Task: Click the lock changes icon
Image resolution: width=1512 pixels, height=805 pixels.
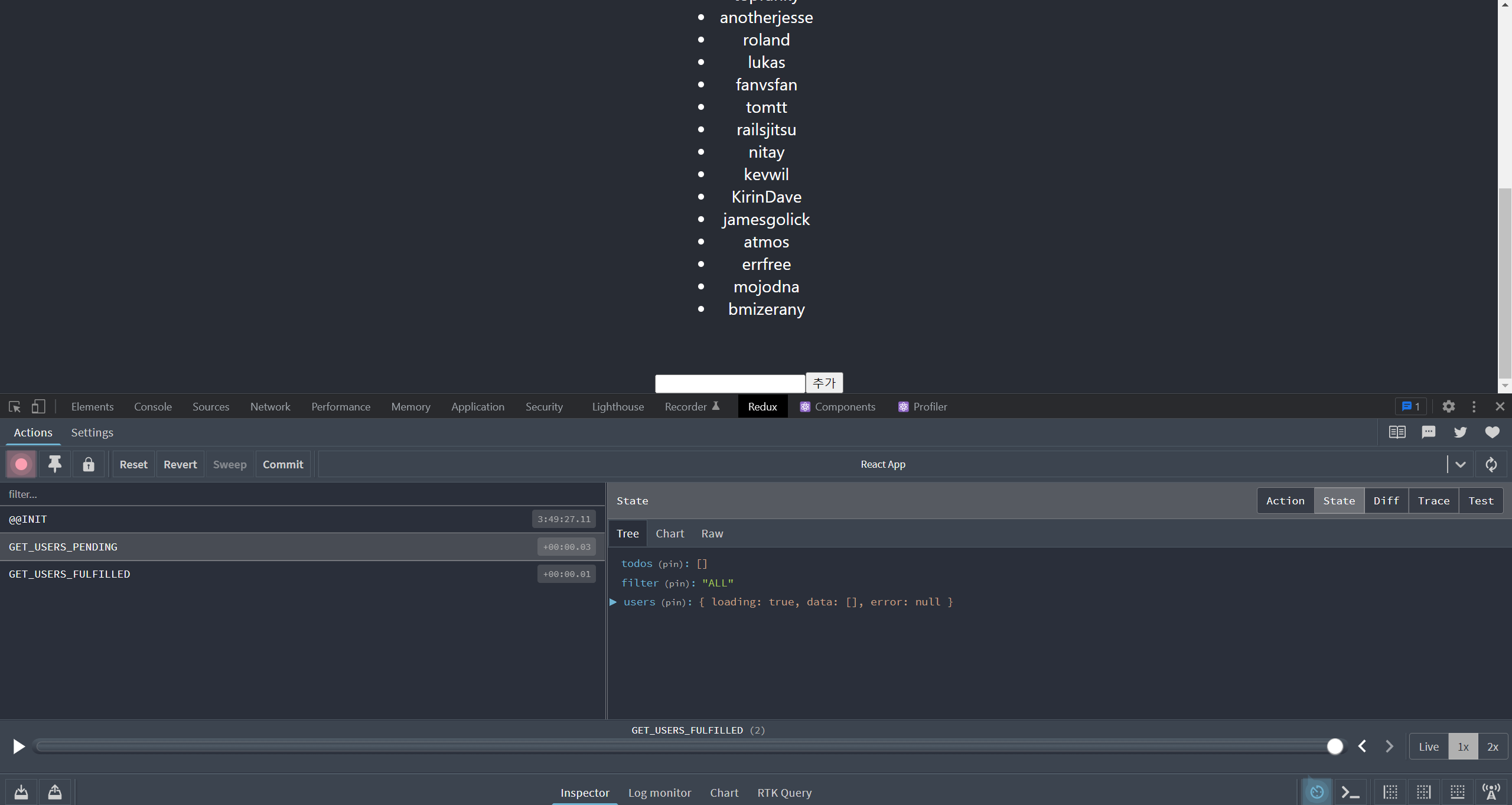Action: [x=89, y=464]
